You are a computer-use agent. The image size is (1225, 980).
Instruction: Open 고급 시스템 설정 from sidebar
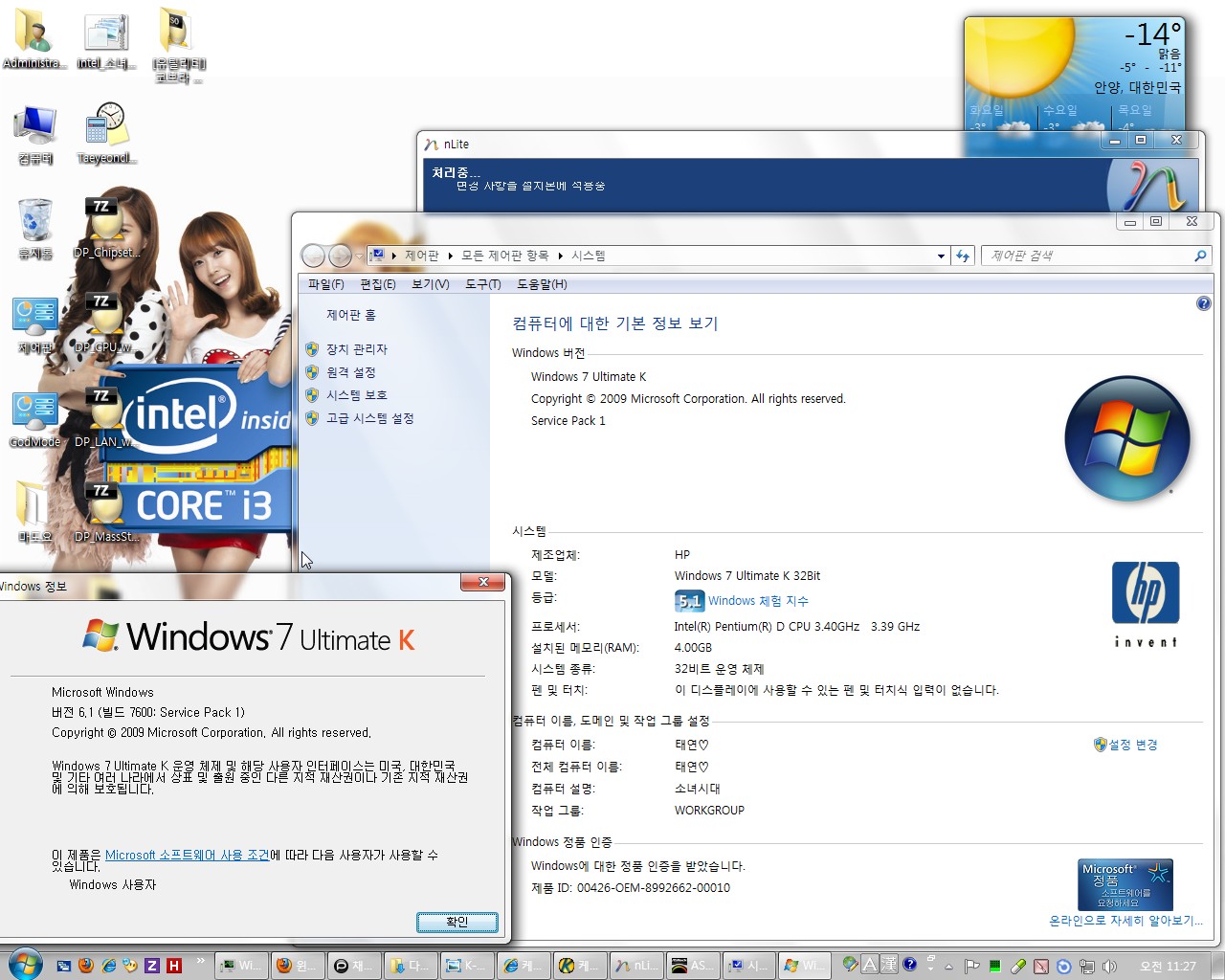(x=370, y=418)
